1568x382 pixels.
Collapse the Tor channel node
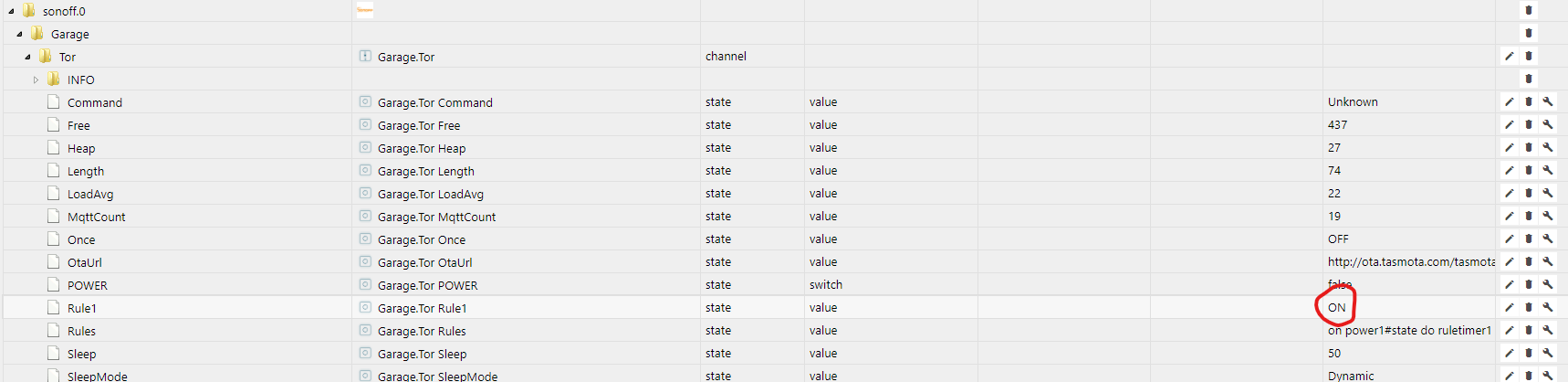pyautogui.click(x=27, y=57)
